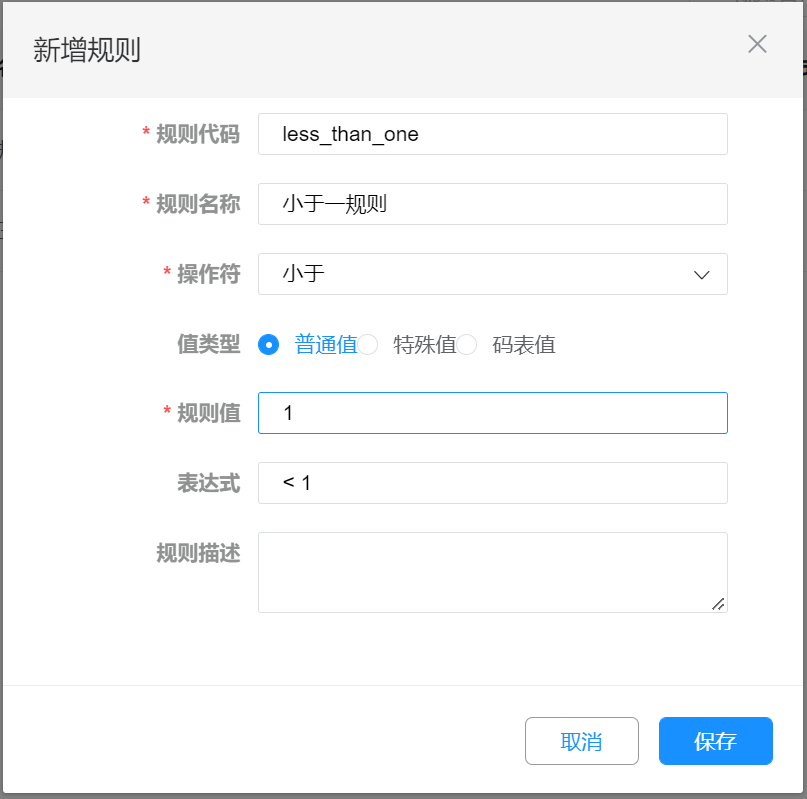The height and width of the screenshot is (799, 807).
Task: Focus the 规则代码 field containing less_than_one
Action: click(492, 134)
